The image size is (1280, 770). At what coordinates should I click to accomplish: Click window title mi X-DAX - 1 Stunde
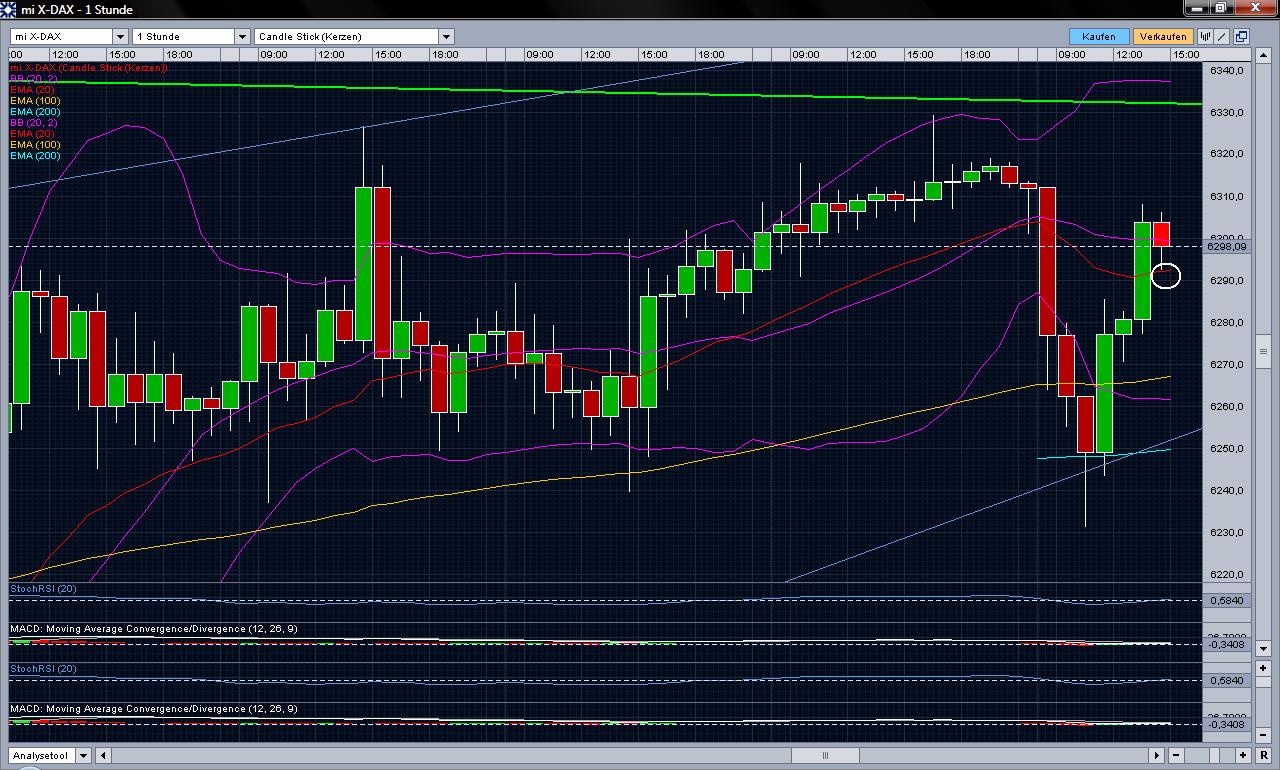tap(77, 10)
